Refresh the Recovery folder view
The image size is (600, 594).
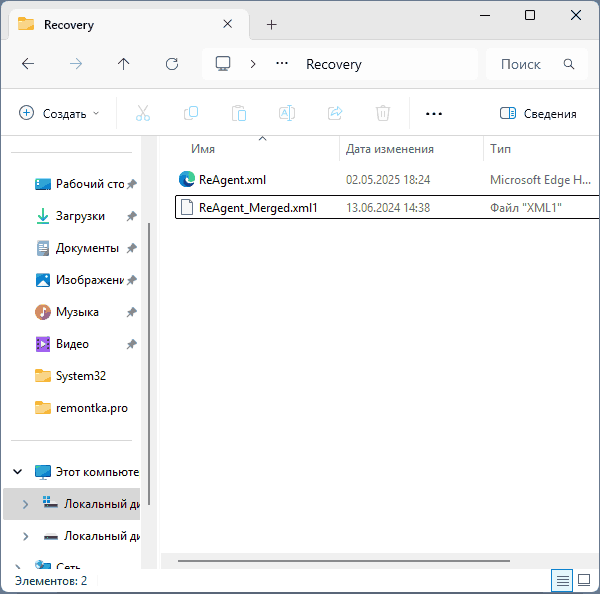click(x=172, y=64)
